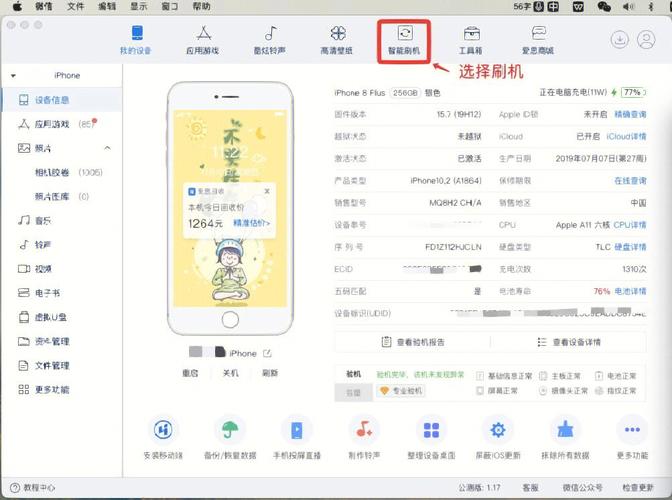Click the 抹除所有数据 broom icon
672x500 pixels.
[x=565, y=430]
